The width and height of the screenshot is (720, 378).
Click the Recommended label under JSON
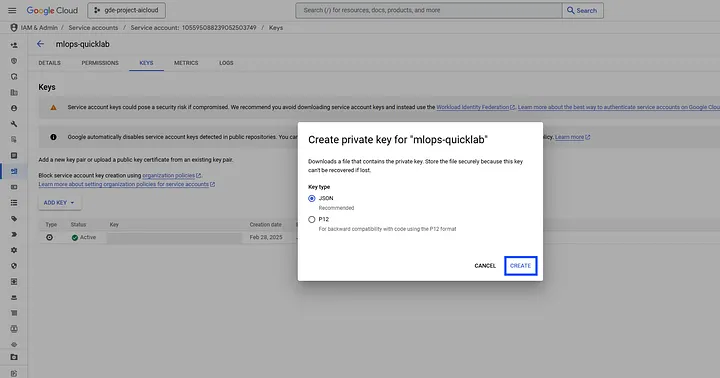336,208
